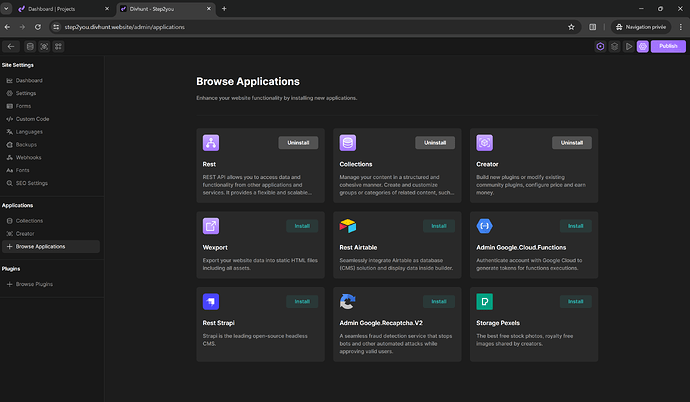Install the Rest Strapi application
The image size is (690, 402).
point(302,301)
